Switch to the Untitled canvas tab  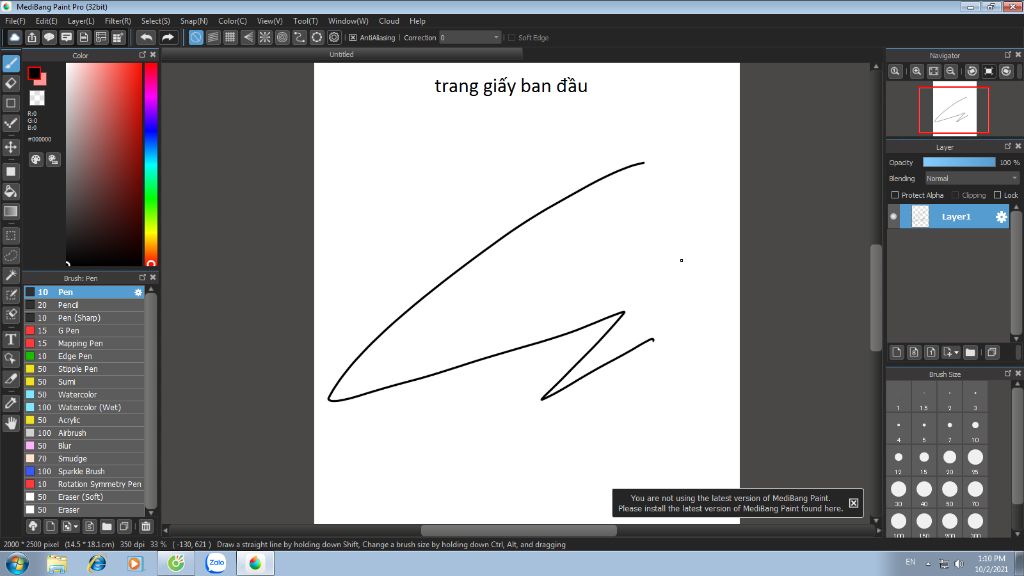coord(341,55)
